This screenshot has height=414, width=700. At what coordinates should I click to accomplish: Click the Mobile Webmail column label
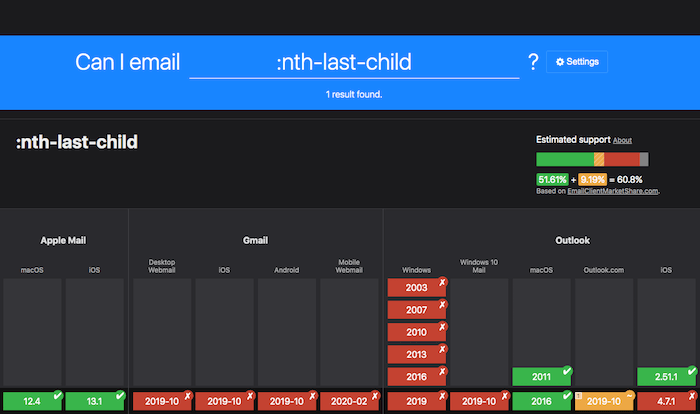349,266
